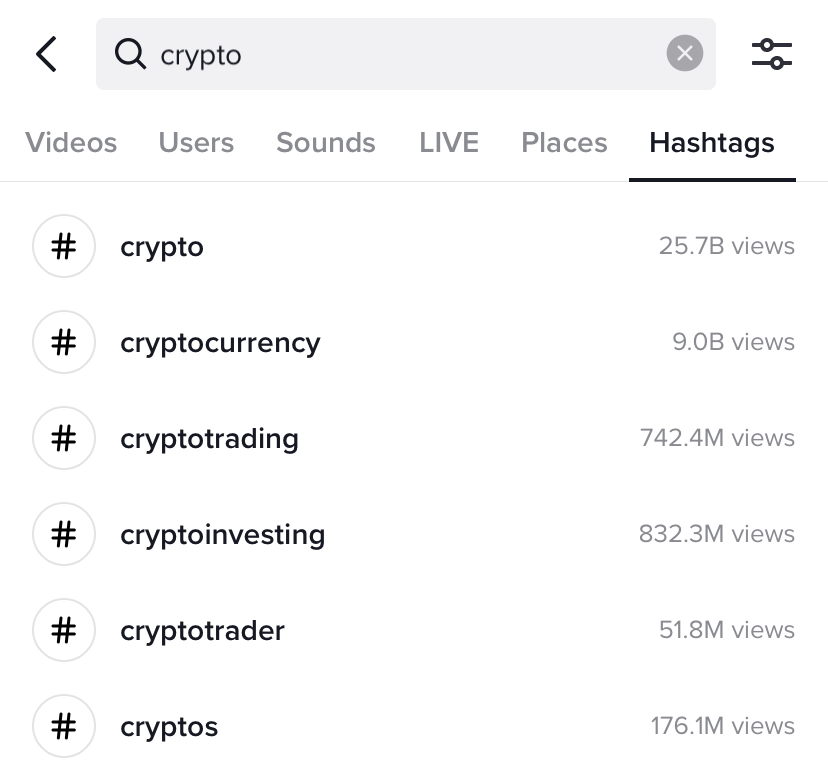Click hash icon beside cryptoinvesting

coord(64,534)
